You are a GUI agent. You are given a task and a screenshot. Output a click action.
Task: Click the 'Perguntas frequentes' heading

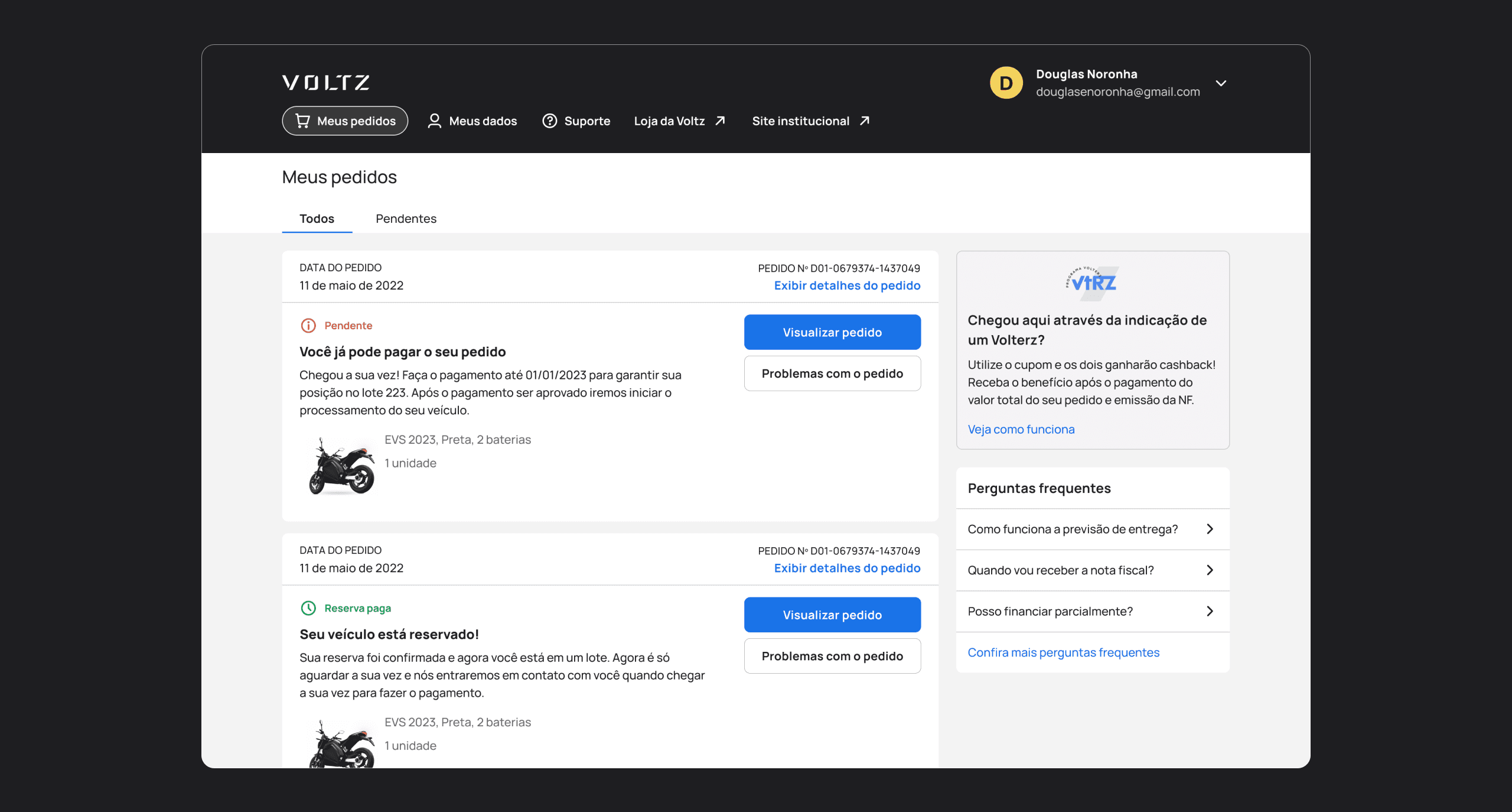1039,488
